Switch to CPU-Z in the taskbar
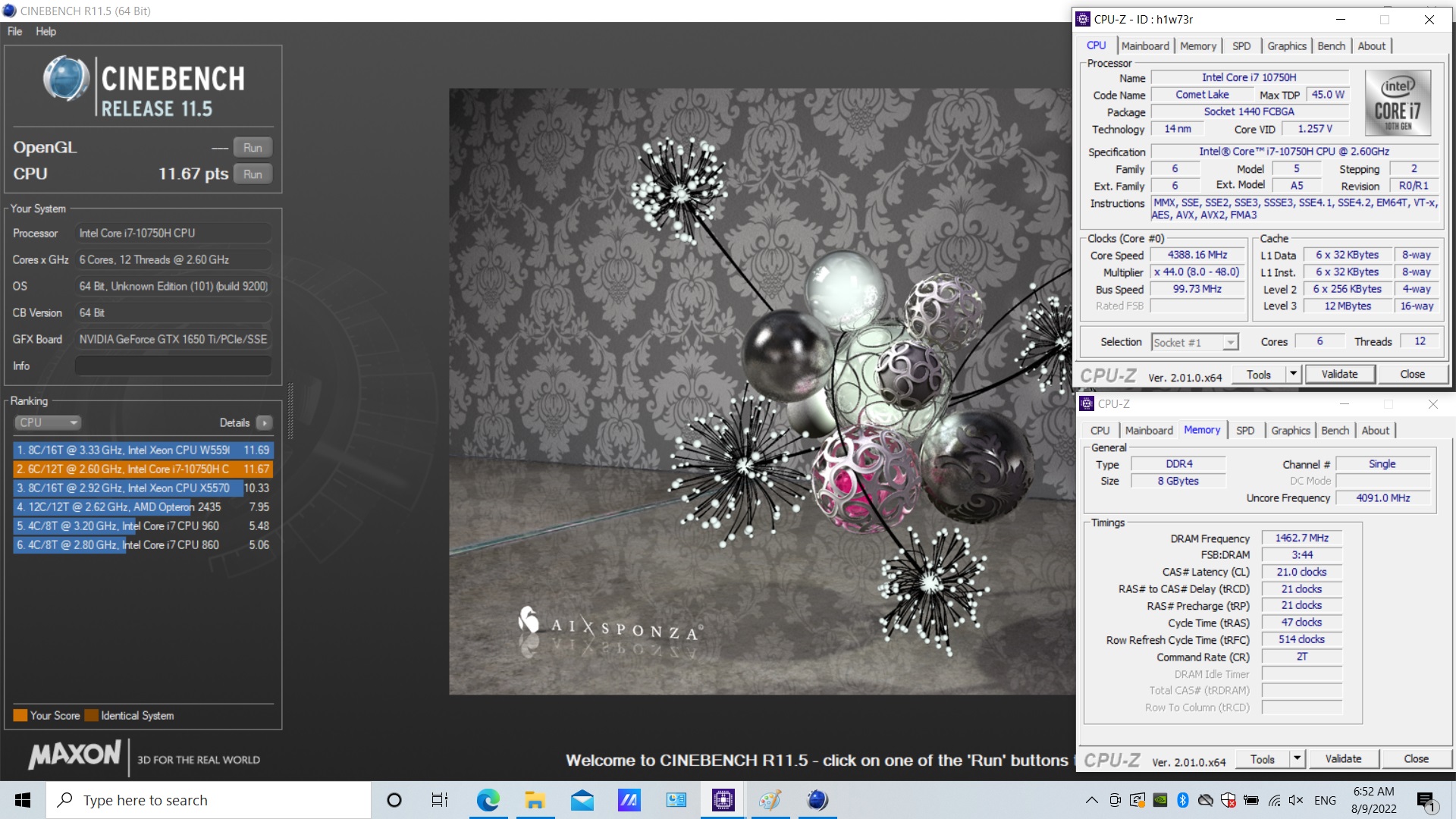This screenshot has width=1456, height=819. (723, 800)
